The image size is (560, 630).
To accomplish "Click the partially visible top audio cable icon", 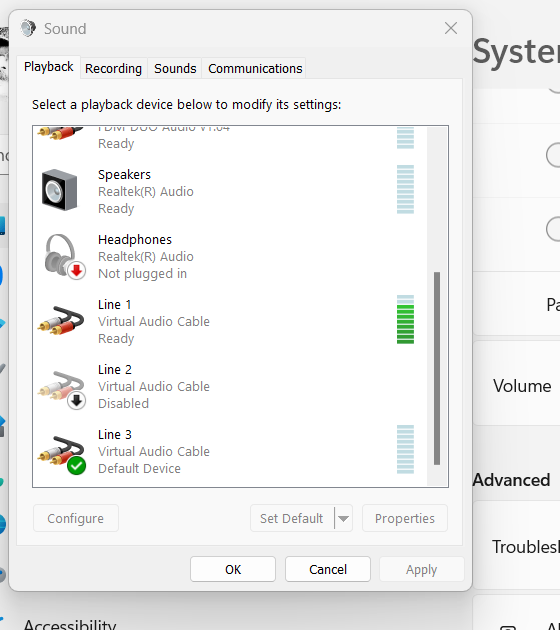I will [x=60, y=133].
